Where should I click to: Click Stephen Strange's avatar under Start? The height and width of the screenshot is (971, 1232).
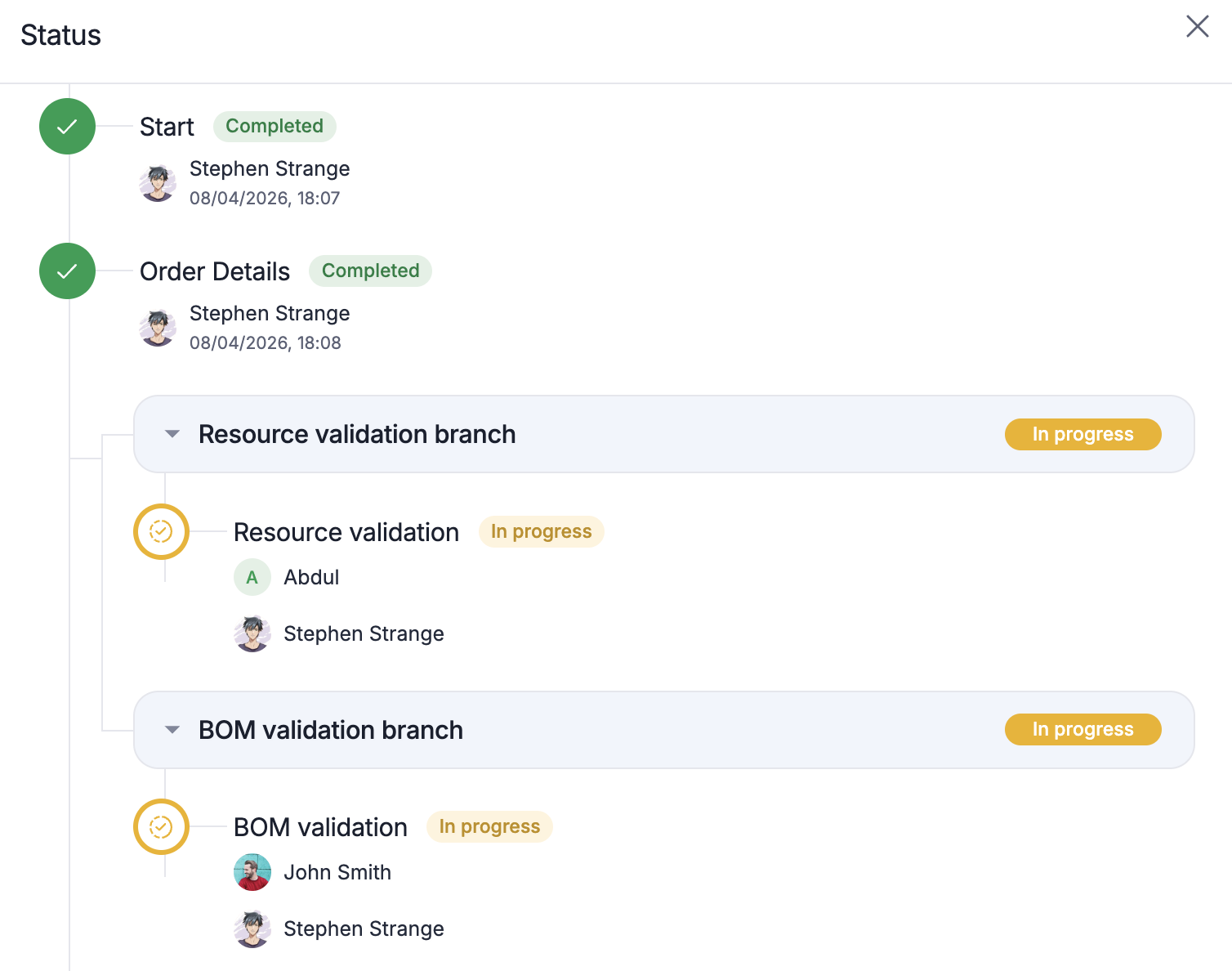[x=158, y=183]
